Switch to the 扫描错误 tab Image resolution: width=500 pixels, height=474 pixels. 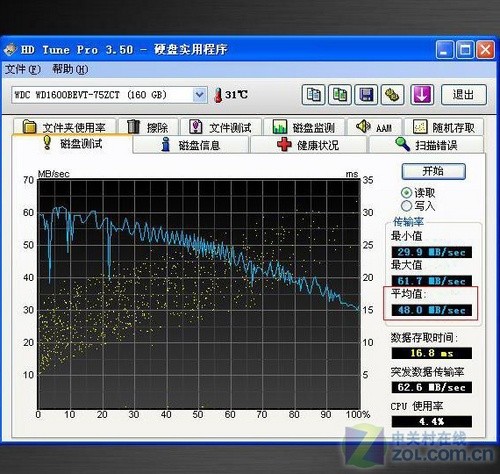pos(426,145)
